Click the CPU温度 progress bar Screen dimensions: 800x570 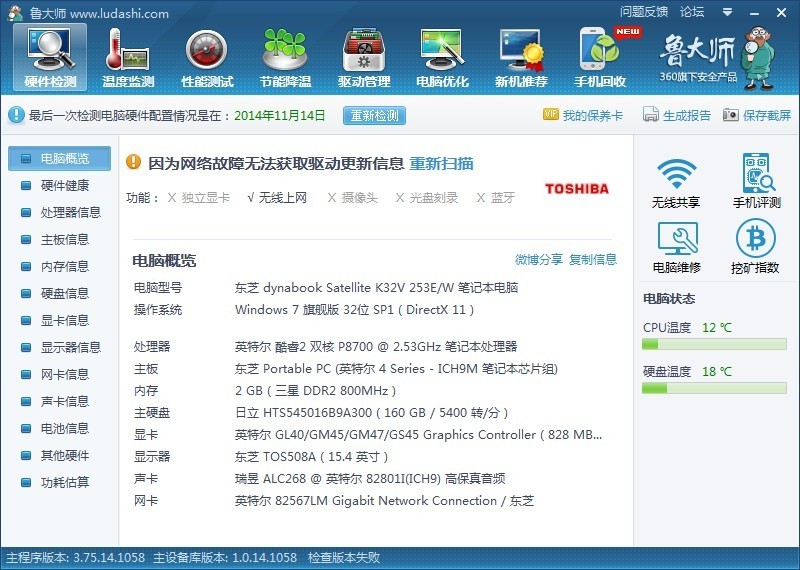click(714, 345)
